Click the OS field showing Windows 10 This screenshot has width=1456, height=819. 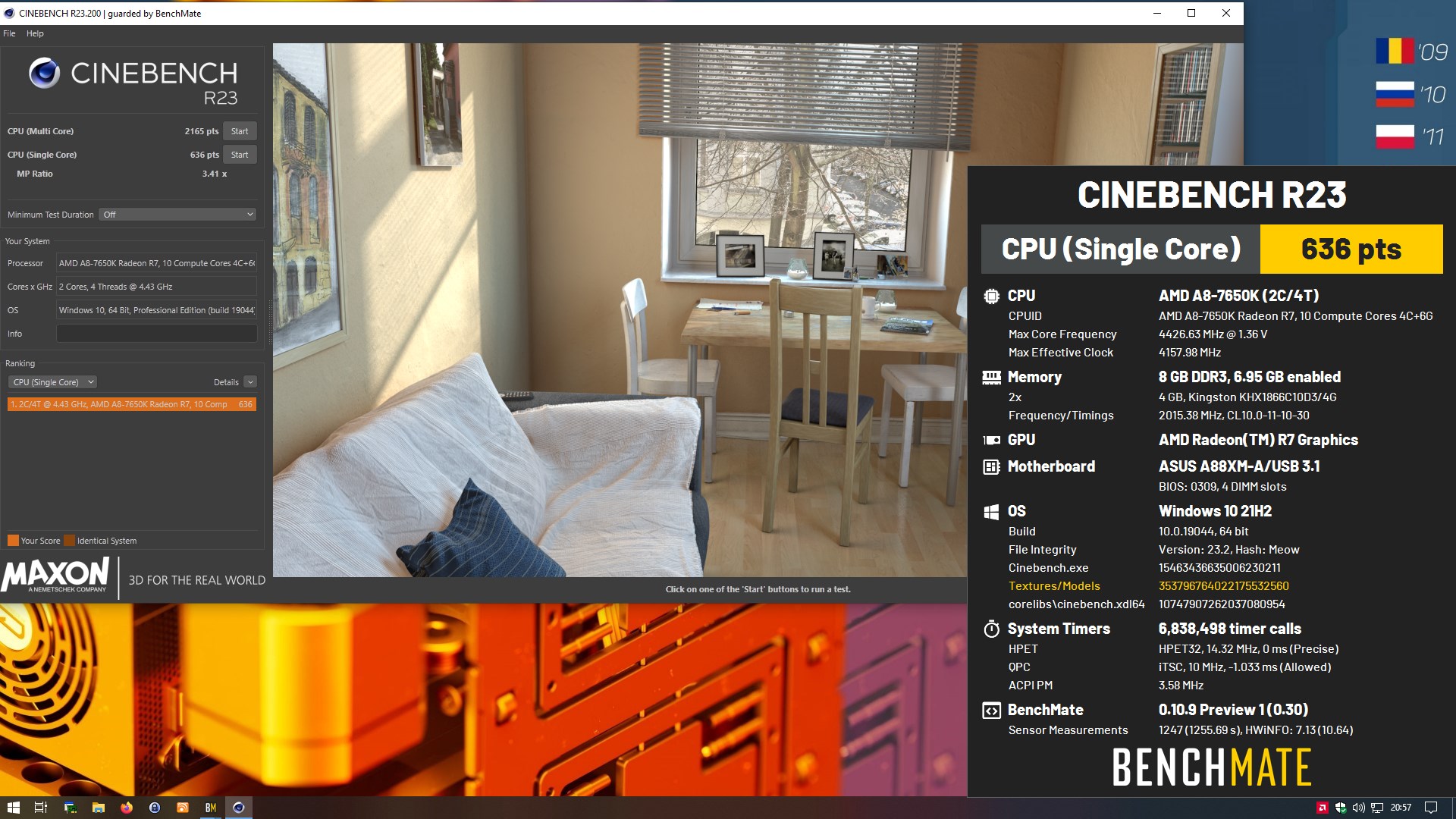pos(157,310)
